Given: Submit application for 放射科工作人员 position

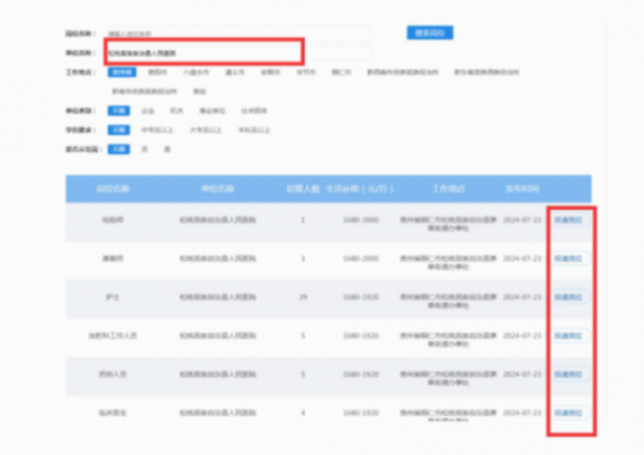Looking at the screenshot, I should 568,335.
